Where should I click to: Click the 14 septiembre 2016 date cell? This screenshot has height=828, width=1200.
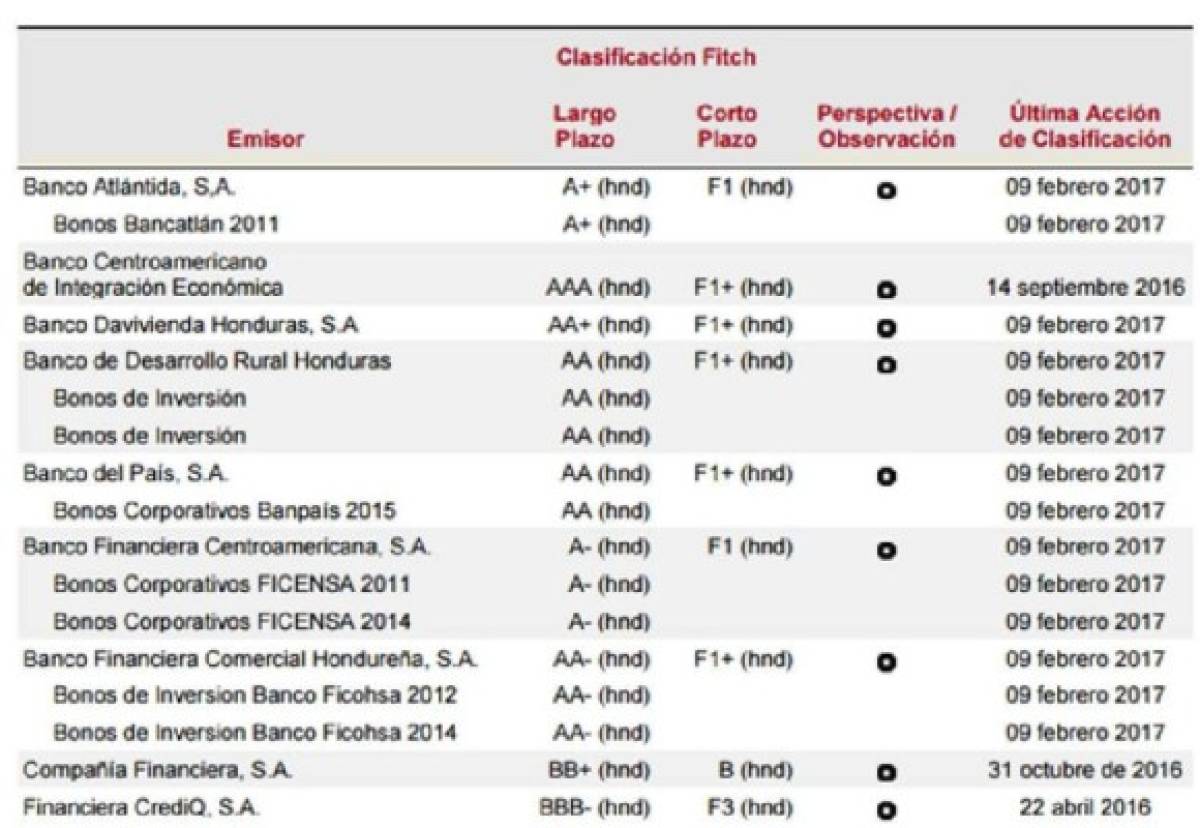coord(1085,289)
